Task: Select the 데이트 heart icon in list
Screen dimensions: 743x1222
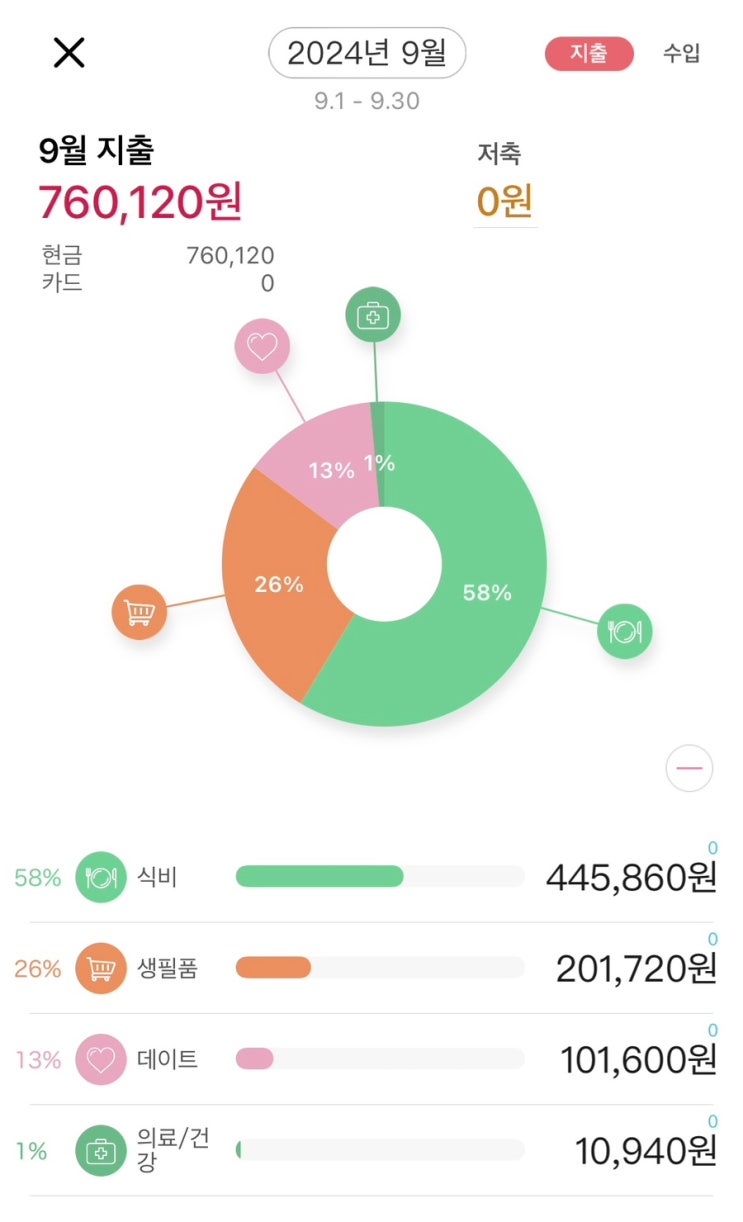Action: [101, 1059]
